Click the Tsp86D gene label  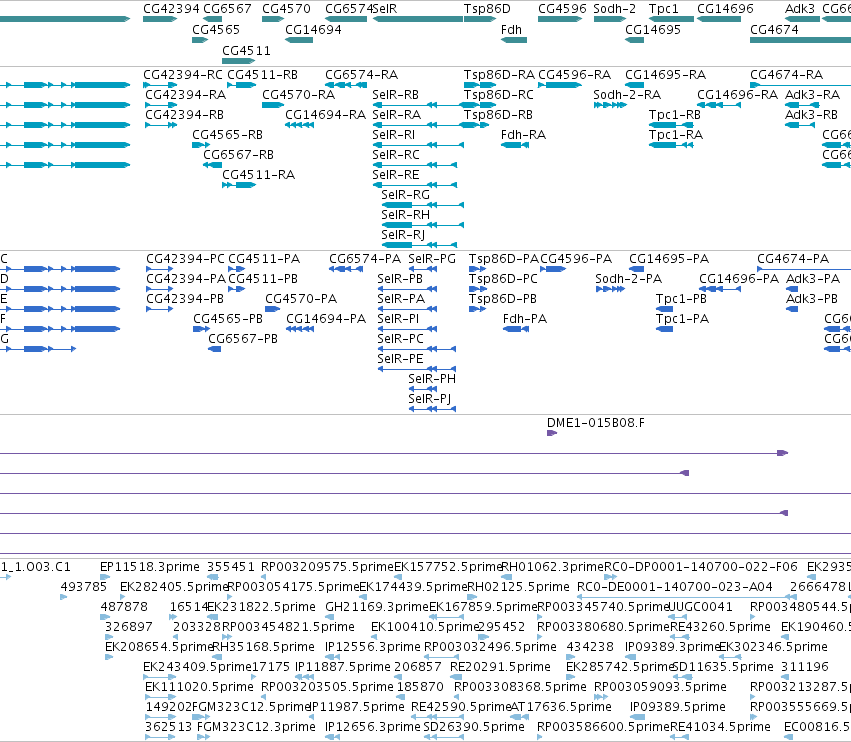487,9
